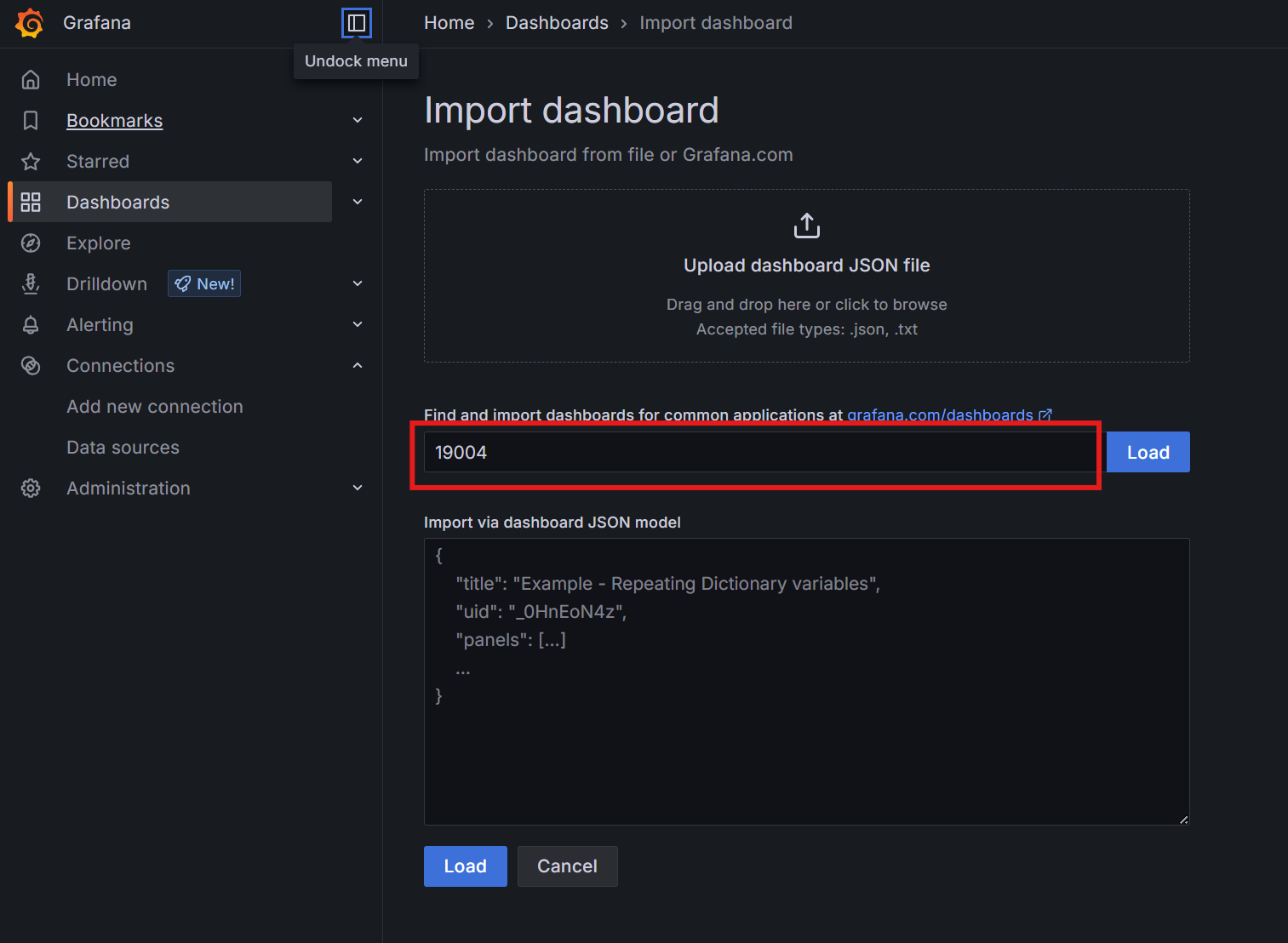Click the external link icon after grafana.com/dashboards

tap(1045, 415)
